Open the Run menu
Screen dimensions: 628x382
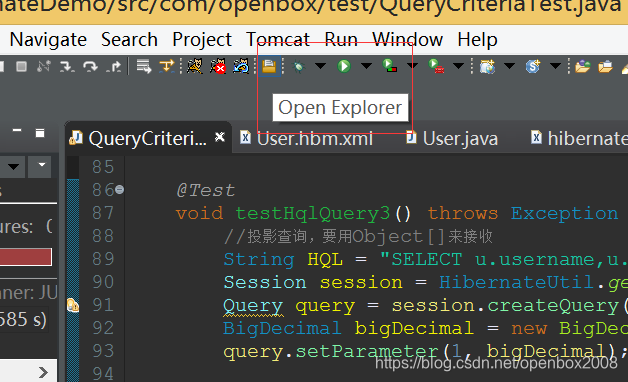[x=341, y=40]
